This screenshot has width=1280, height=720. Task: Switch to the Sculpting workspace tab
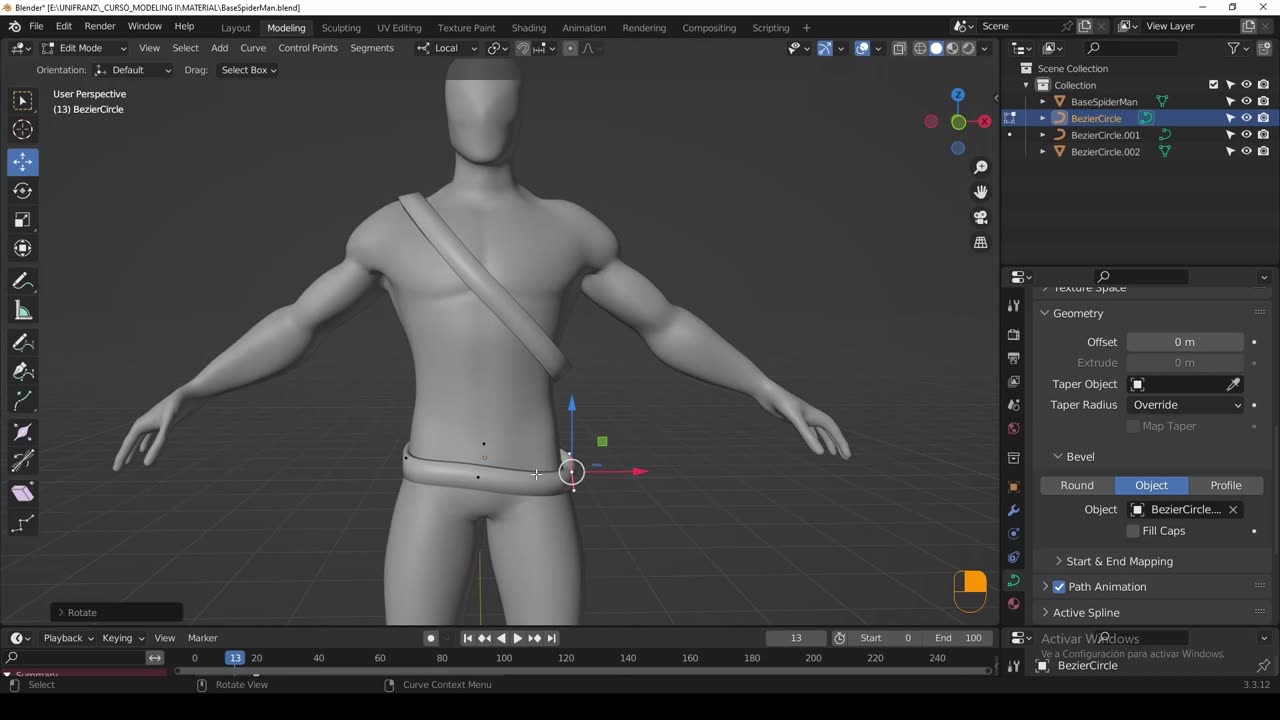[341, 28]
